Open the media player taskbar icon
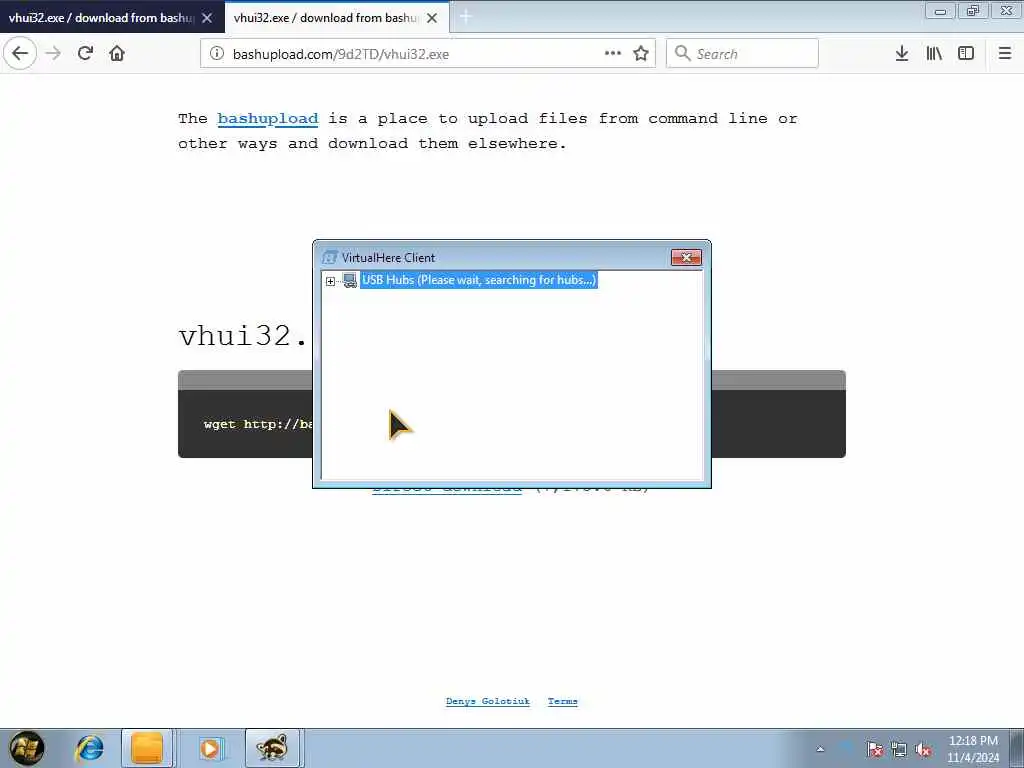This screenshot has width=1024, height=768. (x=210, y=748)
